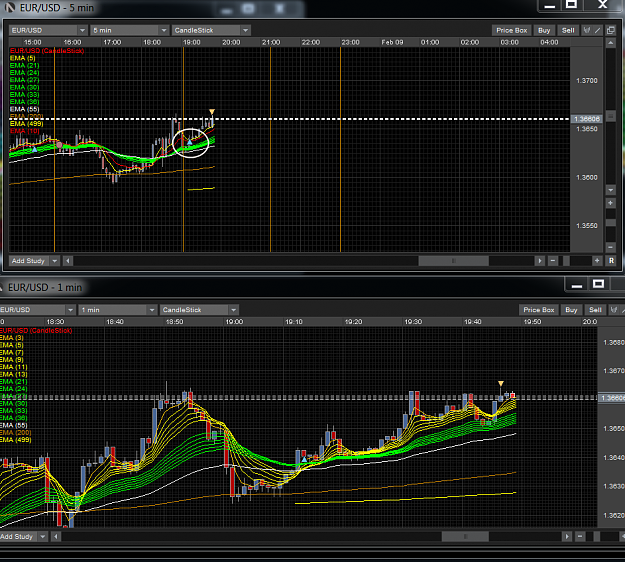
Task: Click time scroll left arrow in 1 min chart
Action: pos(56,536)
